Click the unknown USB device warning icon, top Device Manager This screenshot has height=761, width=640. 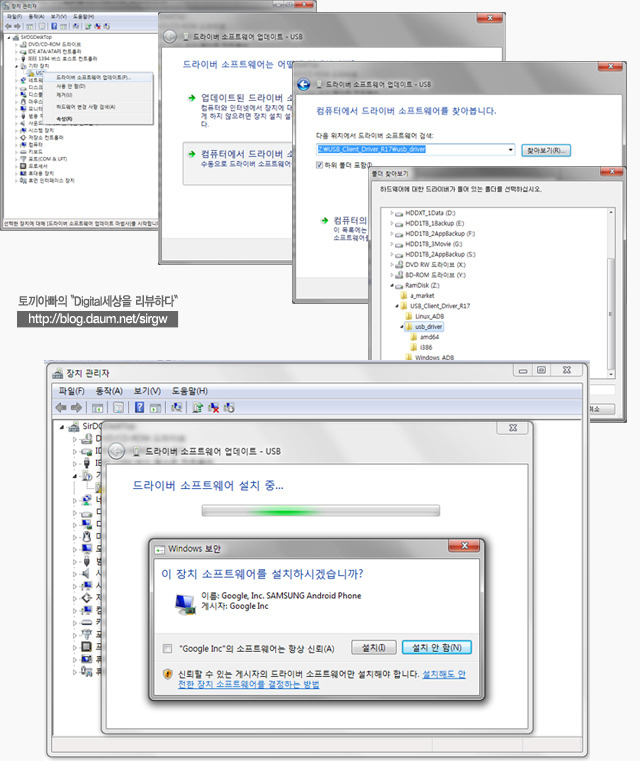click(32, 73)
